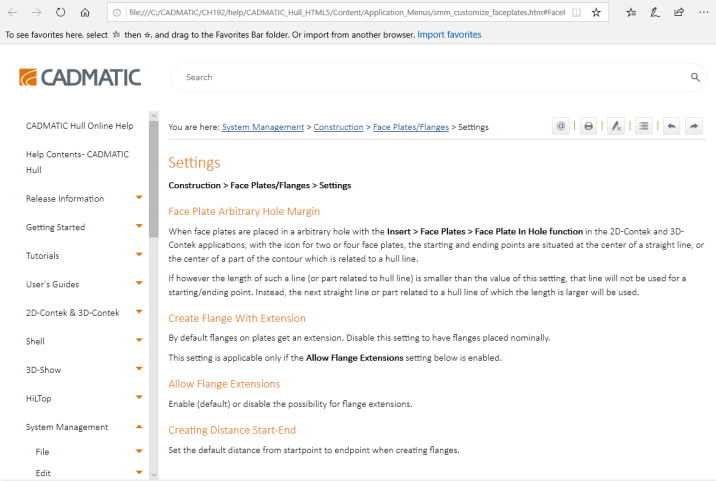The height and width of the screenshot is (481, 716).
Task: Go to previous topic with the left arrow
Action: pos(670,126)
